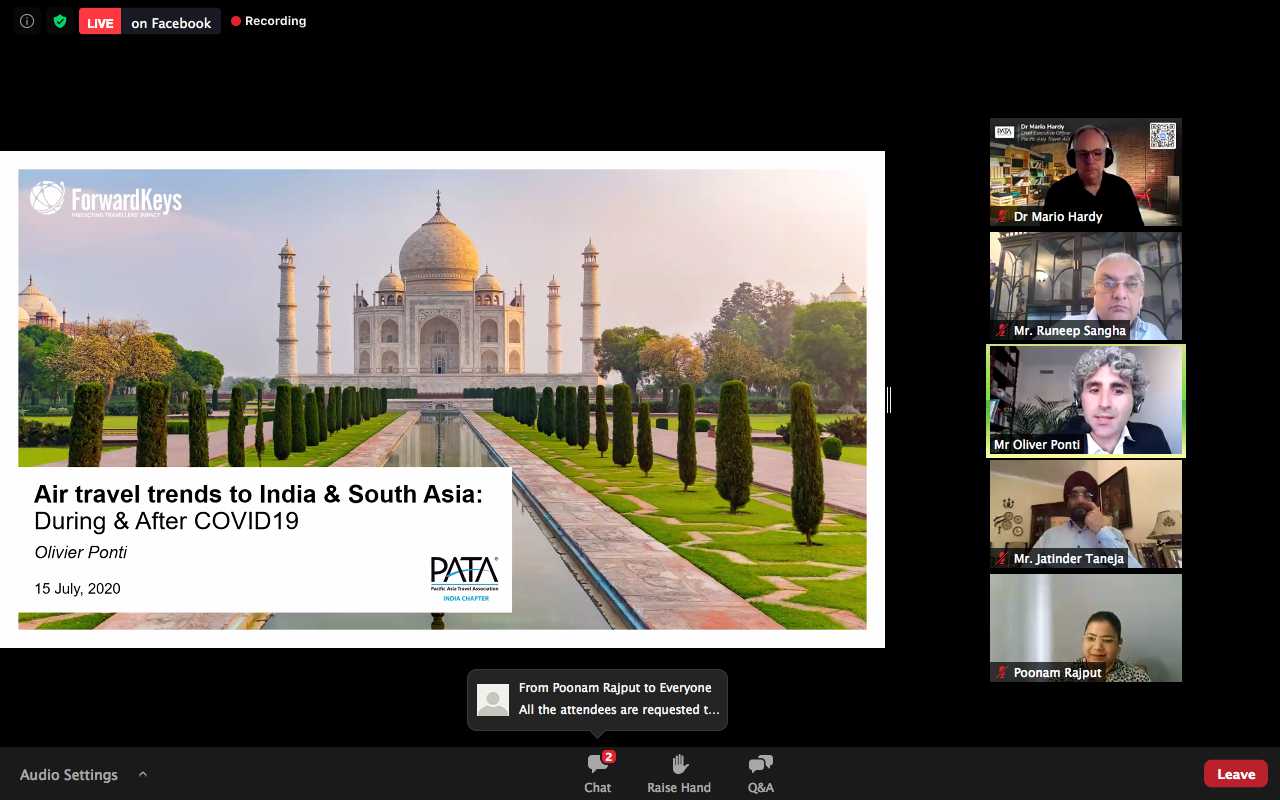Select Dr Mario Hardy video thumbnail
This screenshot has width=1280, height=800.
[1085, 172]
